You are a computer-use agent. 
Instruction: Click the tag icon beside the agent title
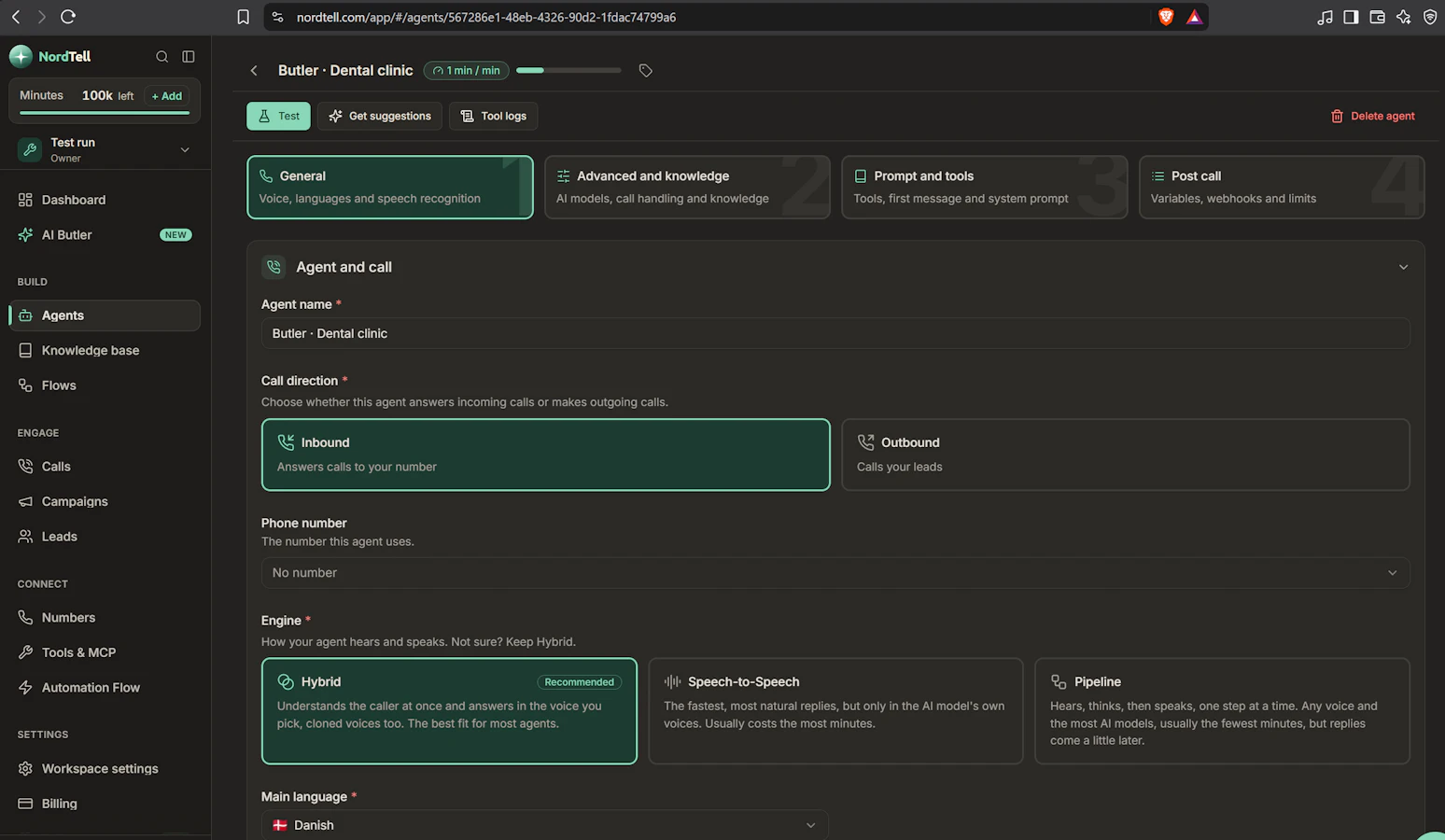point(645,71)
